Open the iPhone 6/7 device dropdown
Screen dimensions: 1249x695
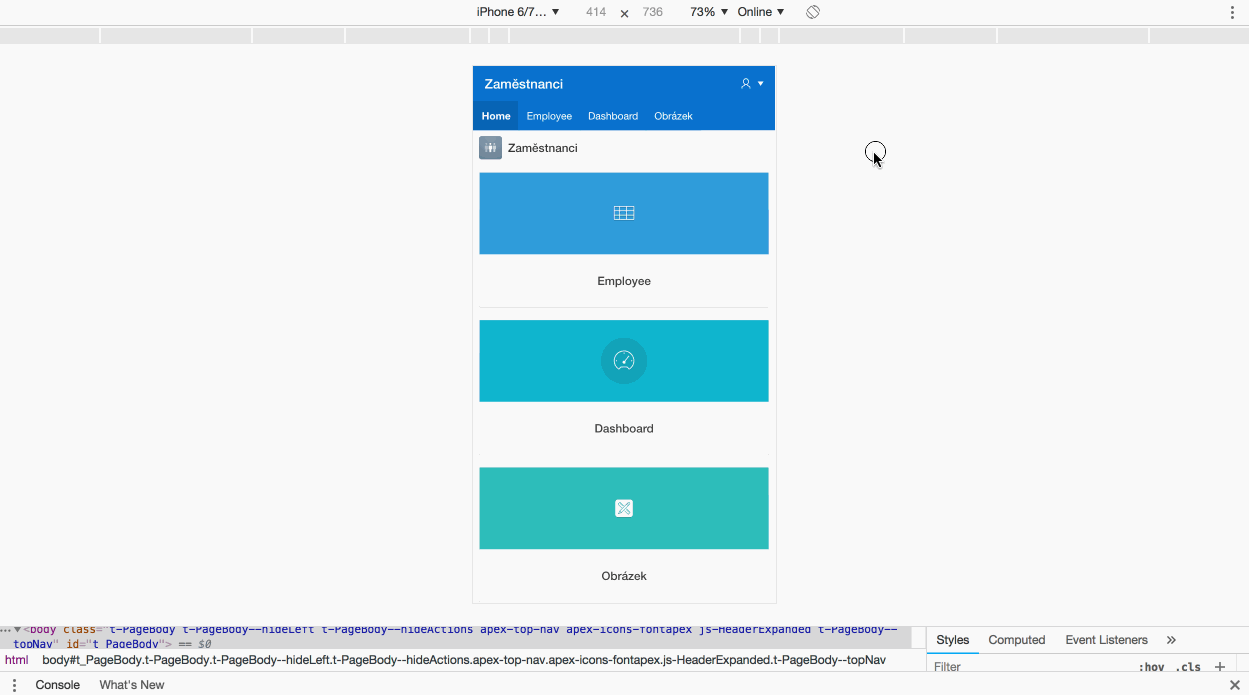pyautogui.click(x=517, y=12)
